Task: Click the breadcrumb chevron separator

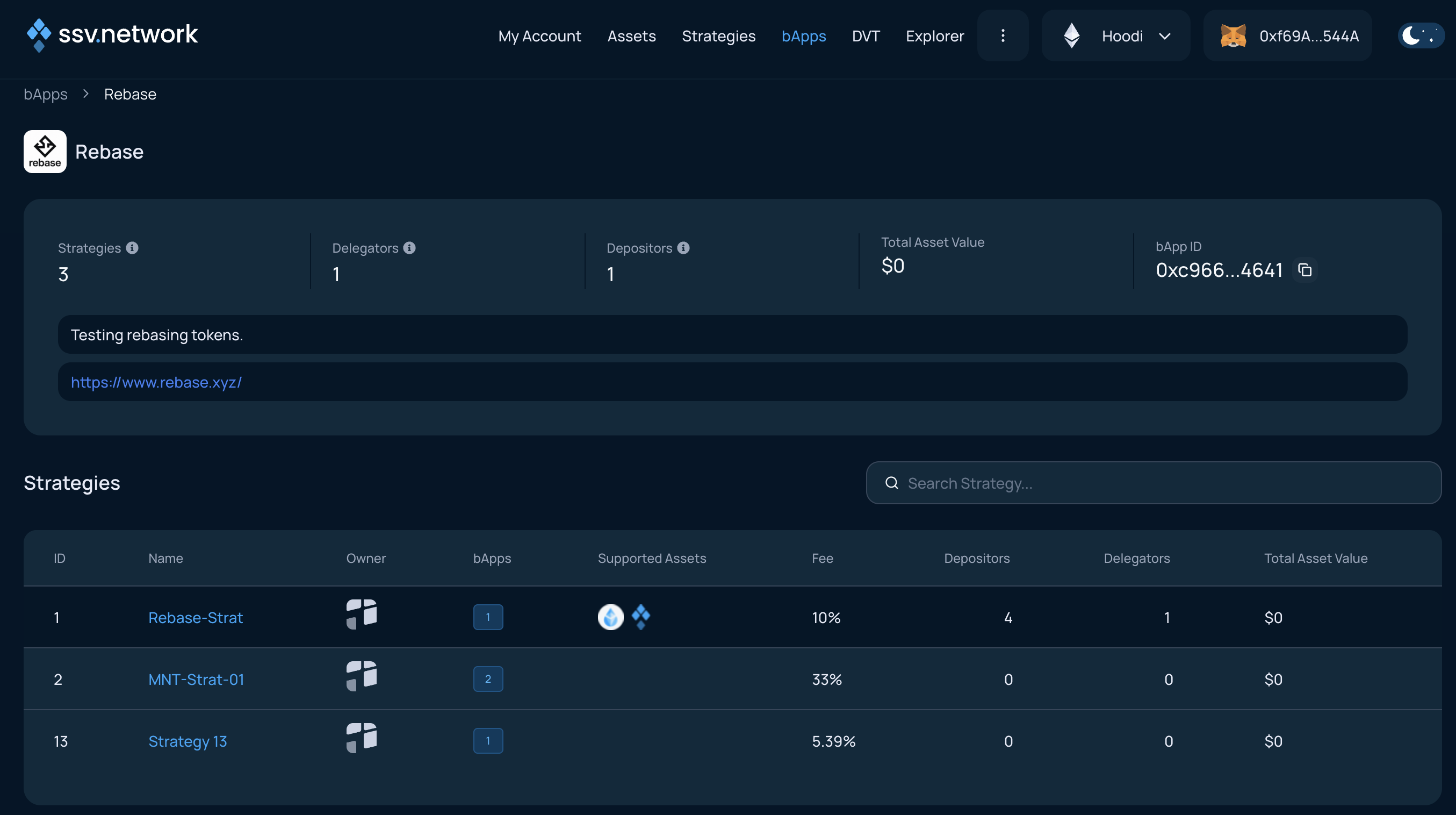Action: click(x=86, y=94)
